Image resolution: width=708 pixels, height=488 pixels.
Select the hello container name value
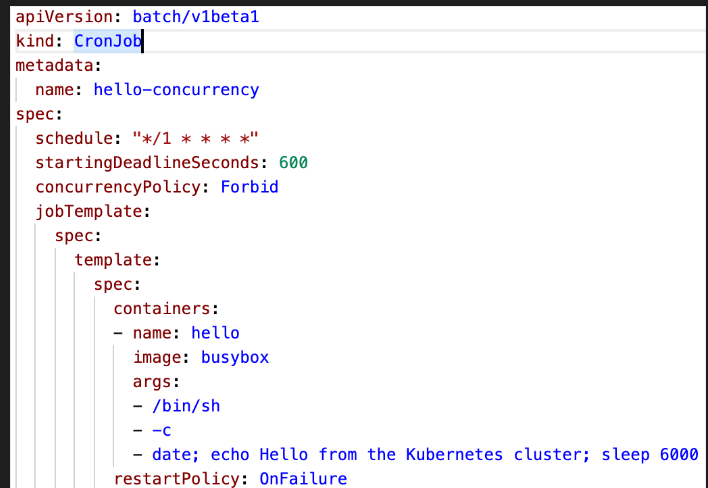pos(215,333)
